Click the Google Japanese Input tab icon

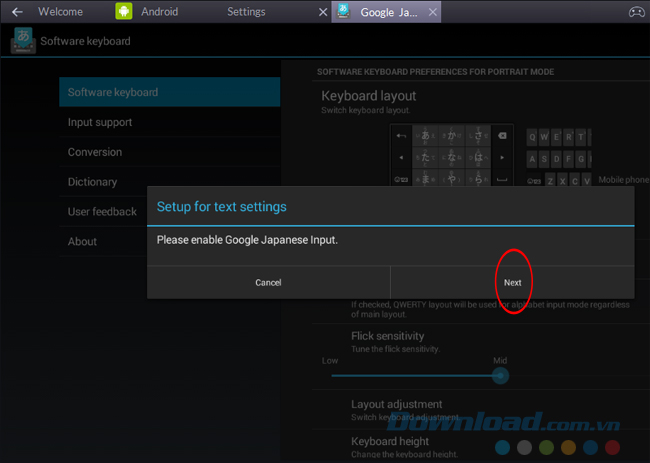click(x=343, y=12)
